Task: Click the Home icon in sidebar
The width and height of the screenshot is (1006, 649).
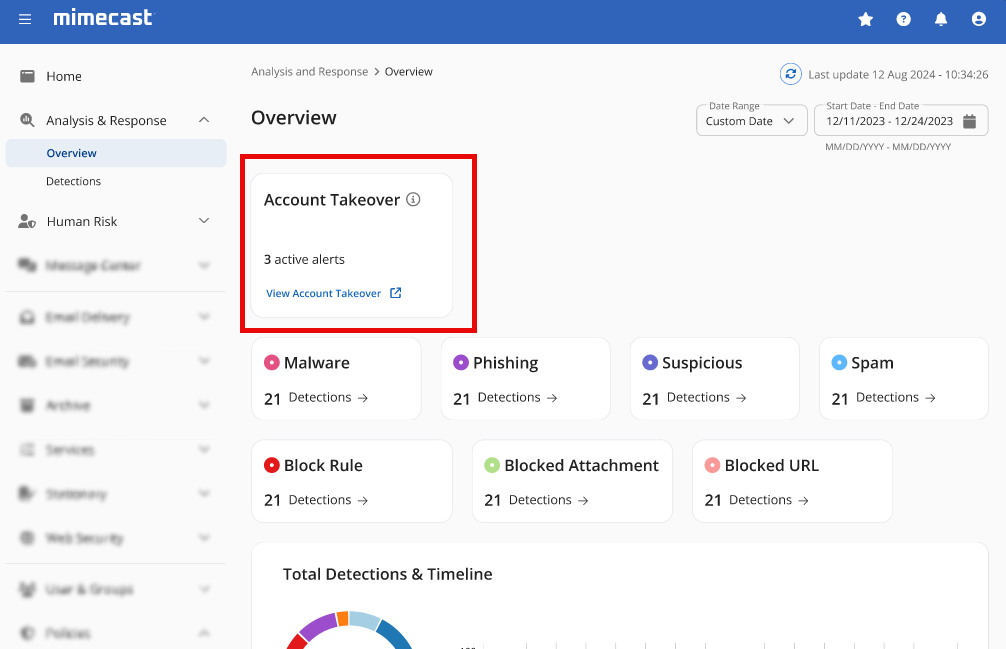Action: 27,76
